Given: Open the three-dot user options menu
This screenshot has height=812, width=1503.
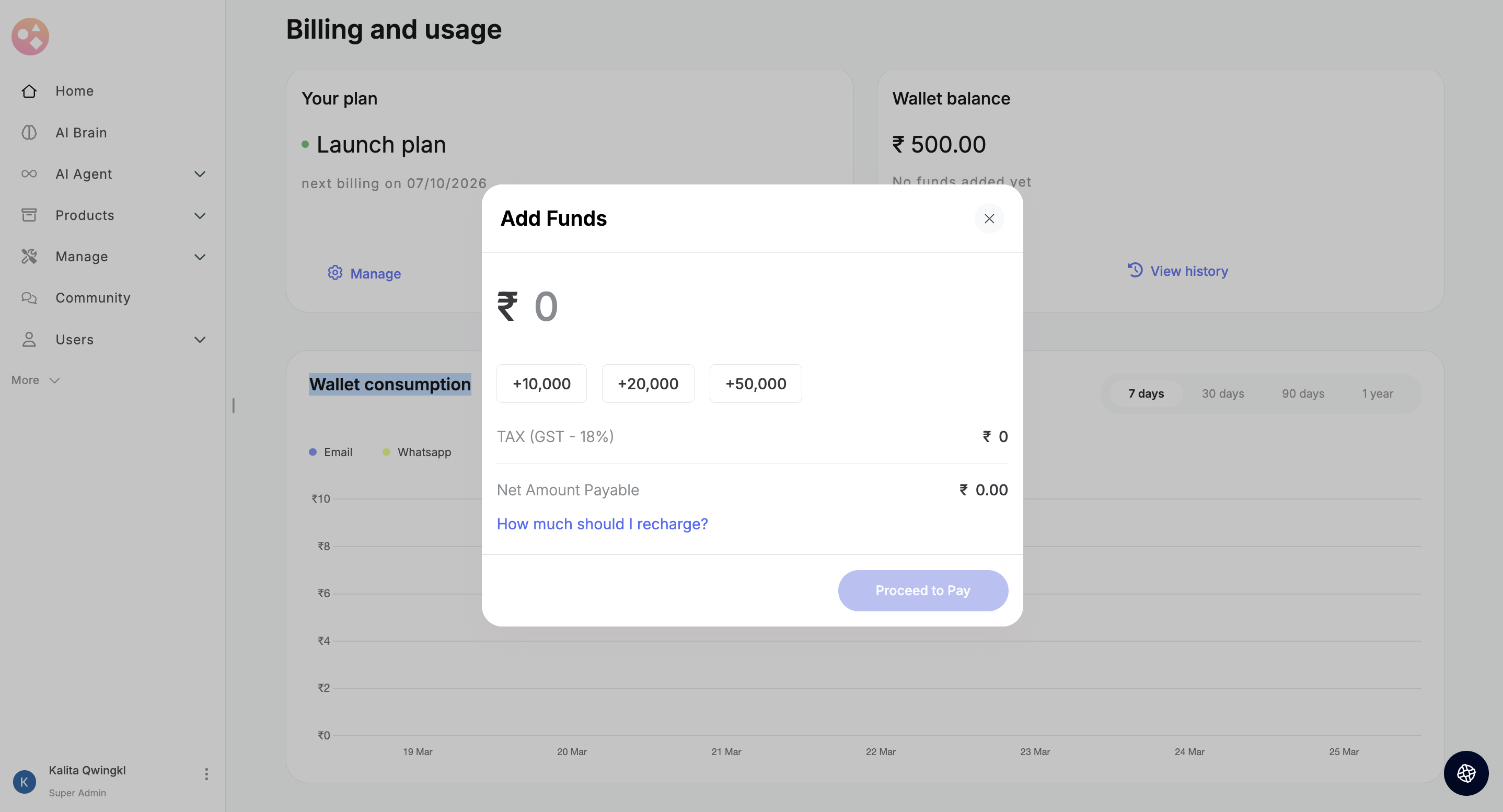Looking at the screenshot, I should pyautogui.click(x=206, y=774).
